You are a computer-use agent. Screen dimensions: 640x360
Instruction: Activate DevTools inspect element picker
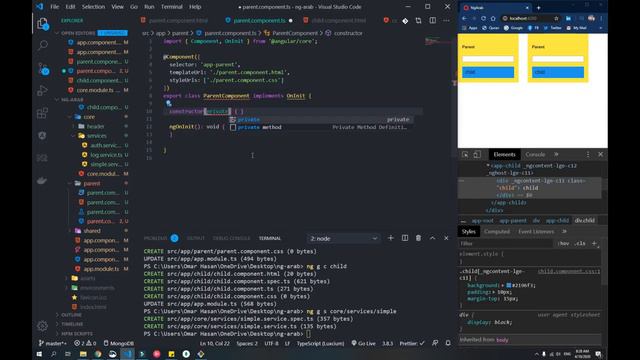[465, 154]
